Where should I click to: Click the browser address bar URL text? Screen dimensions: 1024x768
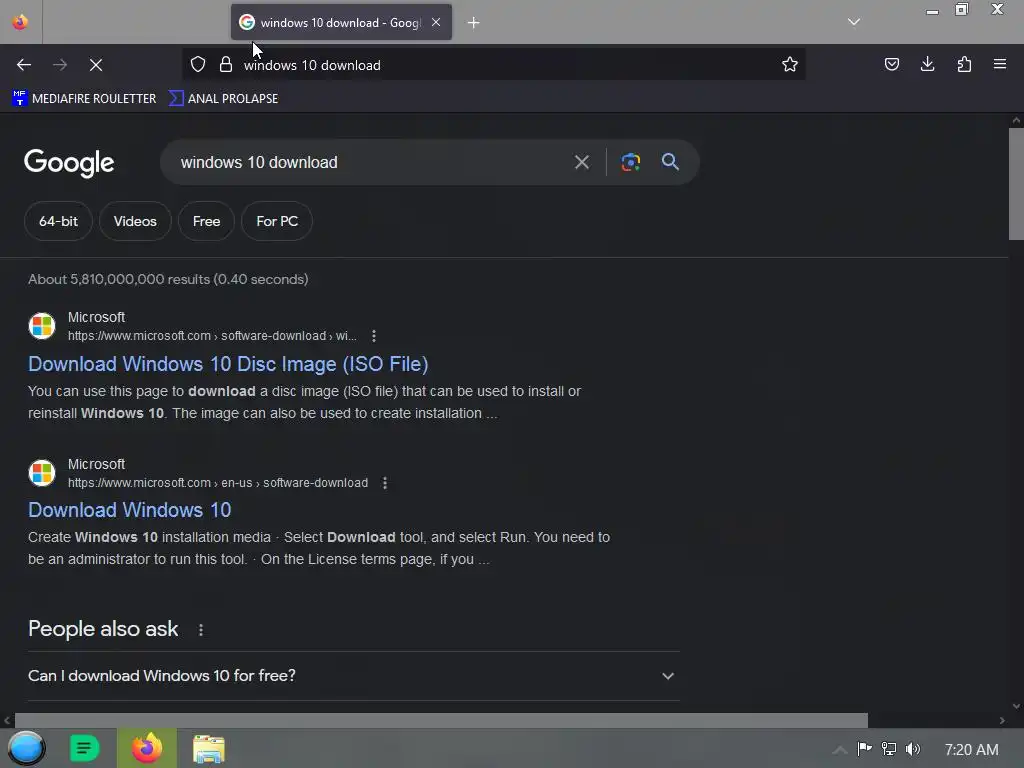click(312, 65)
